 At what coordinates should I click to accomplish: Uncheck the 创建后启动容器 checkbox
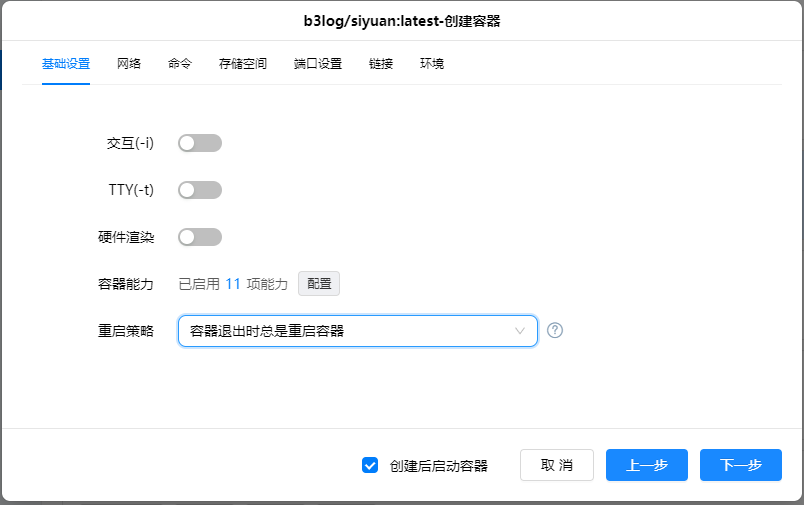(x=370, y=465)
